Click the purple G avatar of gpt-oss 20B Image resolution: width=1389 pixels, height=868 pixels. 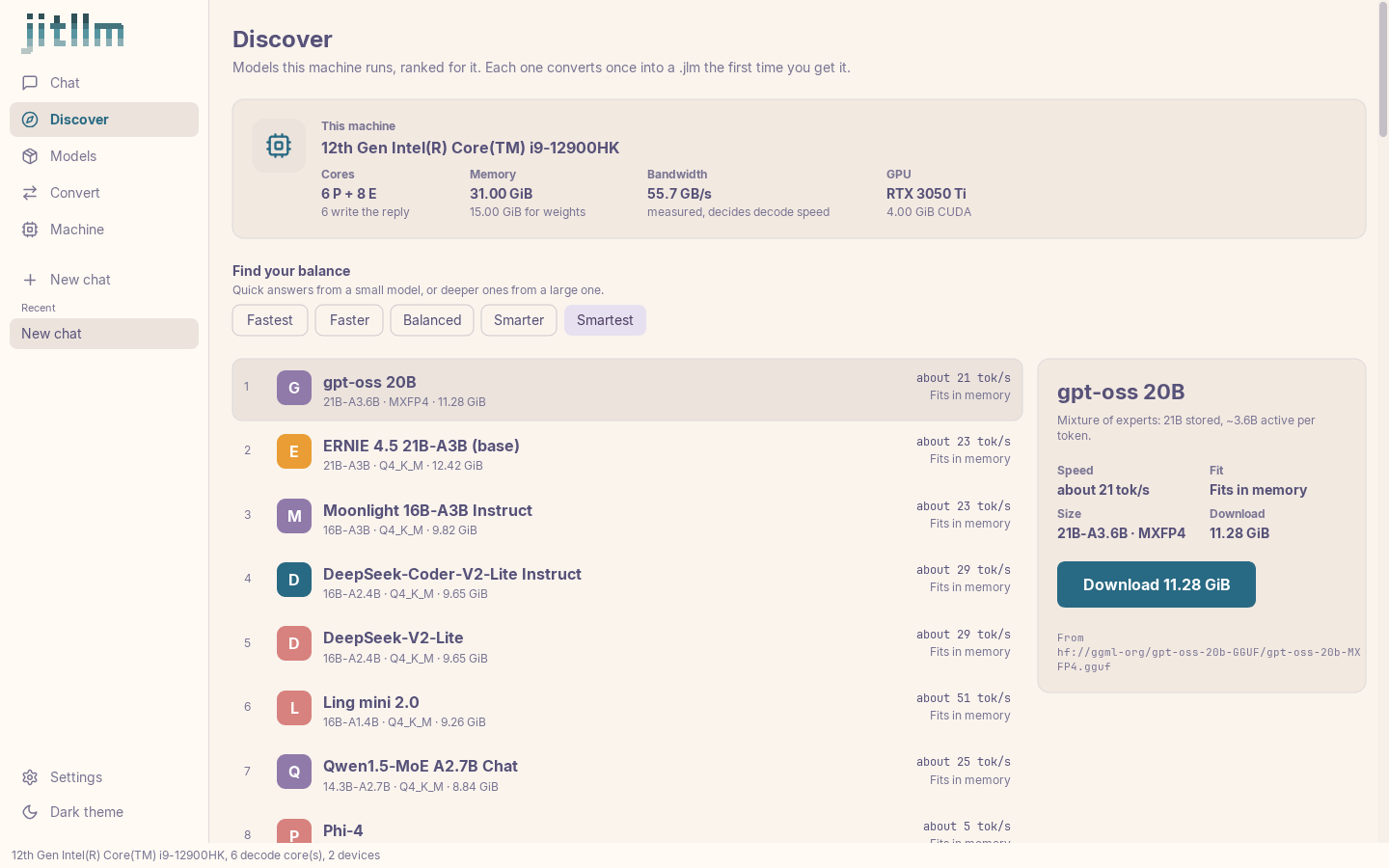point(294,388)
